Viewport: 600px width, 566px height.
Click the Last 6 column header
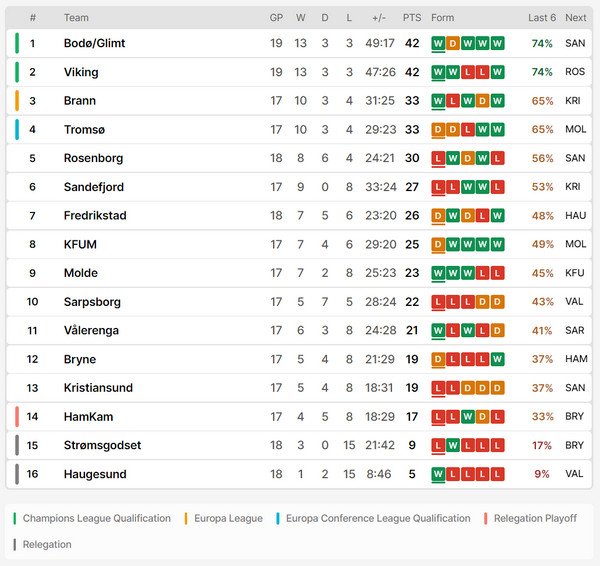point(542,18)
